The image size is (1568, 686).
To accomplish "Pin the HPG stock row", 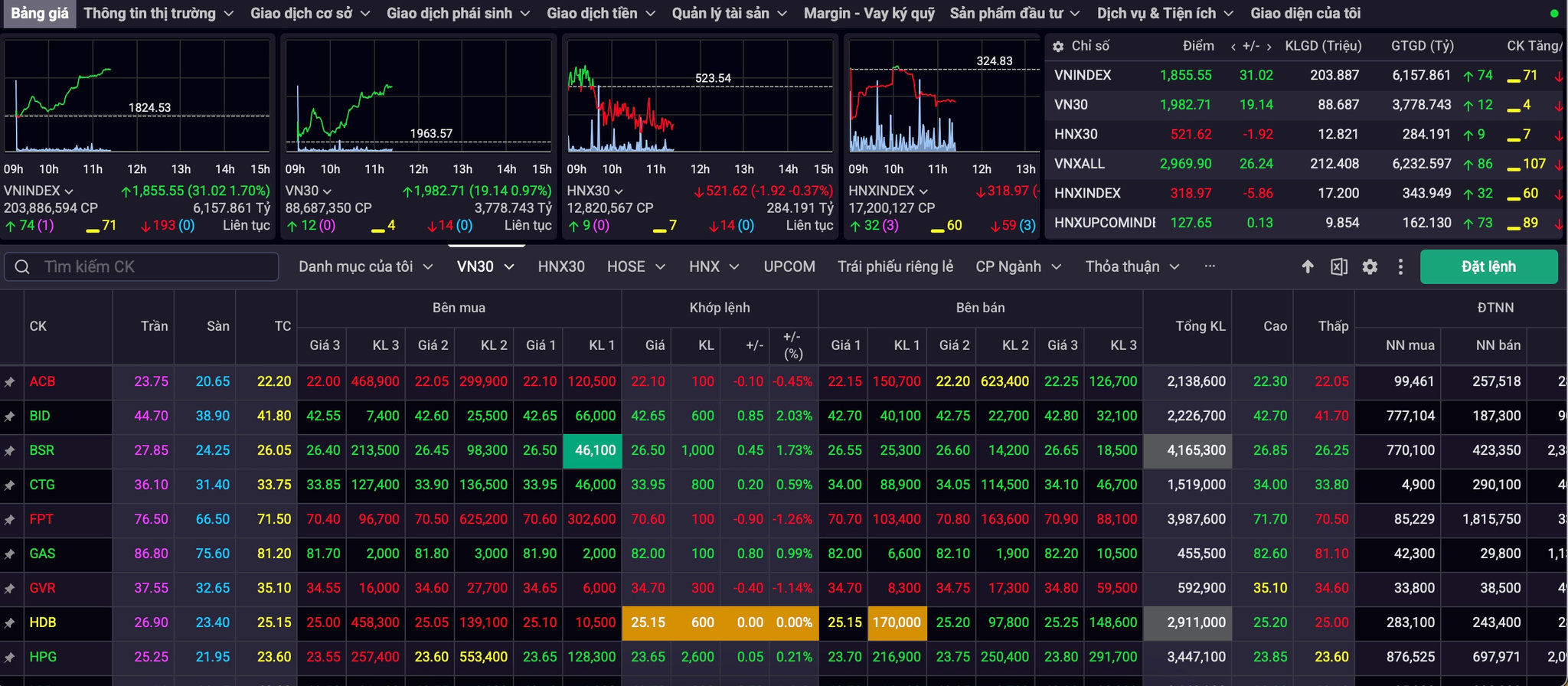I will [10, 657].
